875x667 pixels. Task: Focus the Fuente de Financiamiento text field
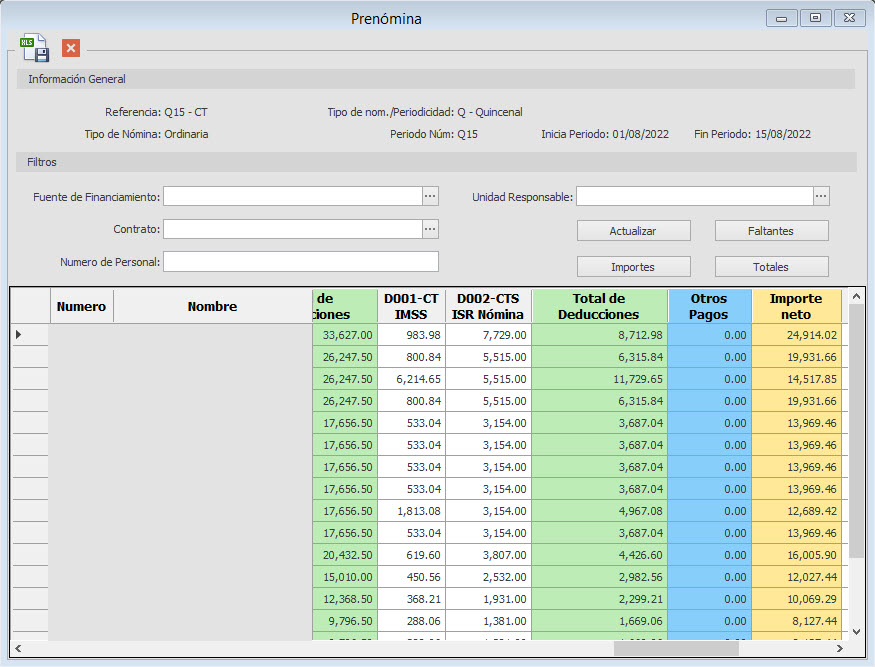coord(293,196)
